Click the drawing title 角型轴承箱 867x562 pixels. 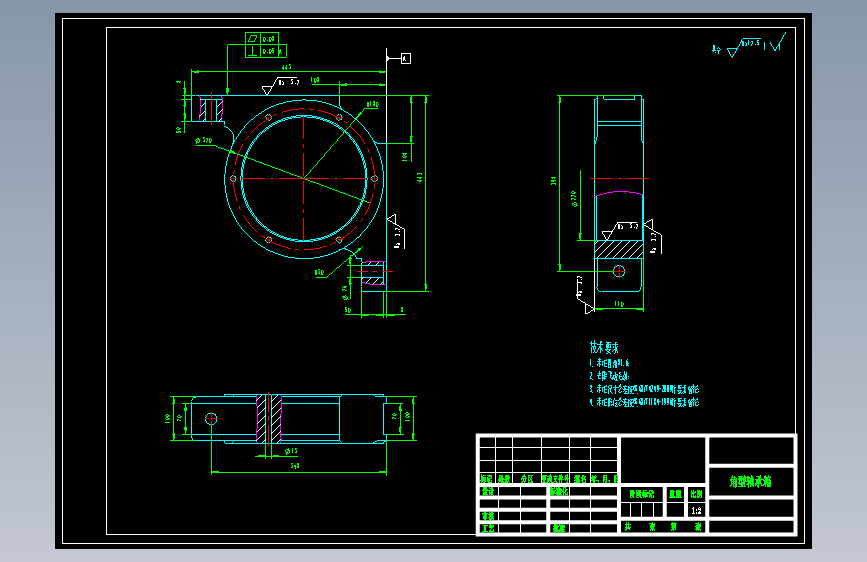tap(750, 482)
